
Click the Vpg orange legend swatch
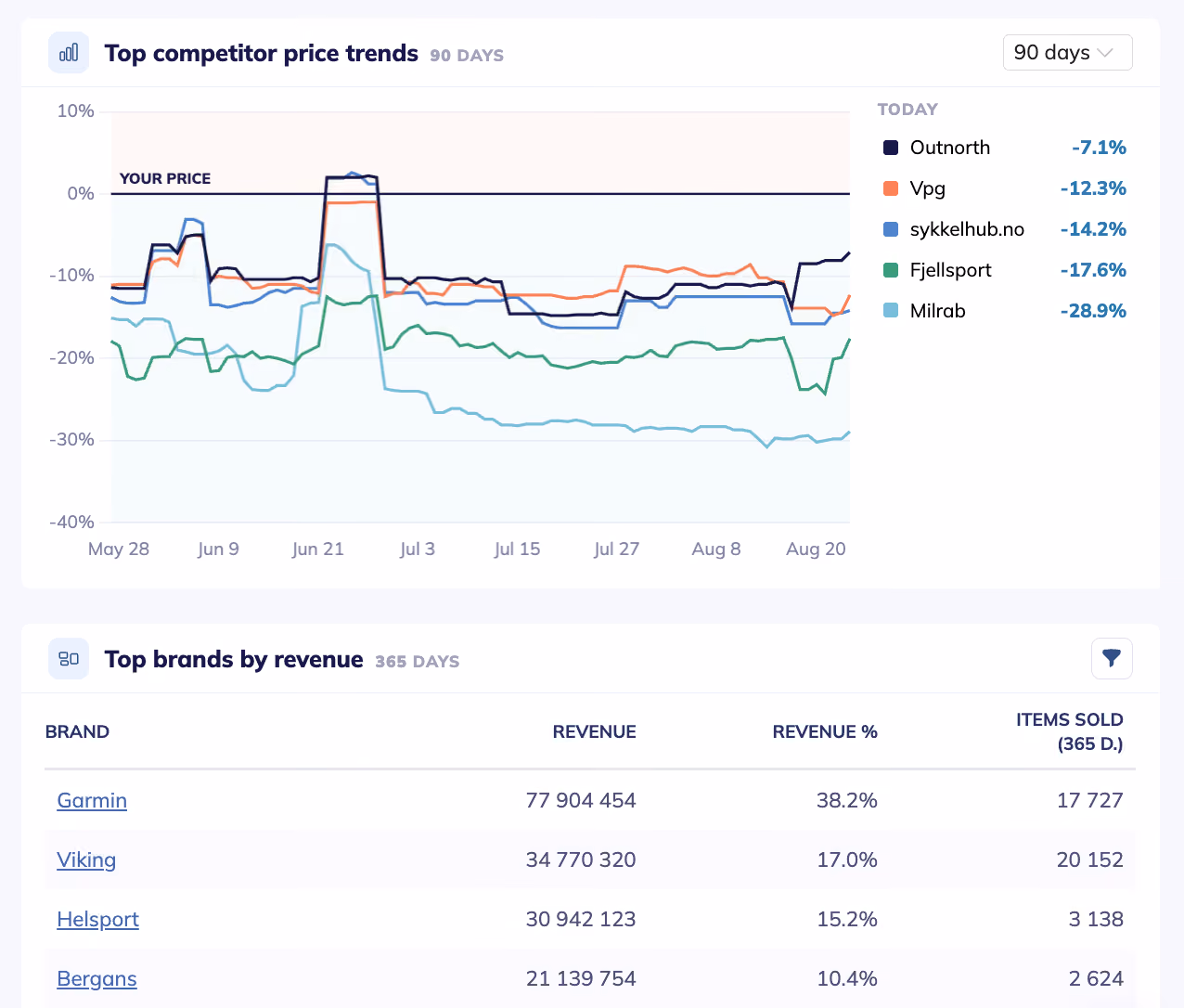coord(891,188)
